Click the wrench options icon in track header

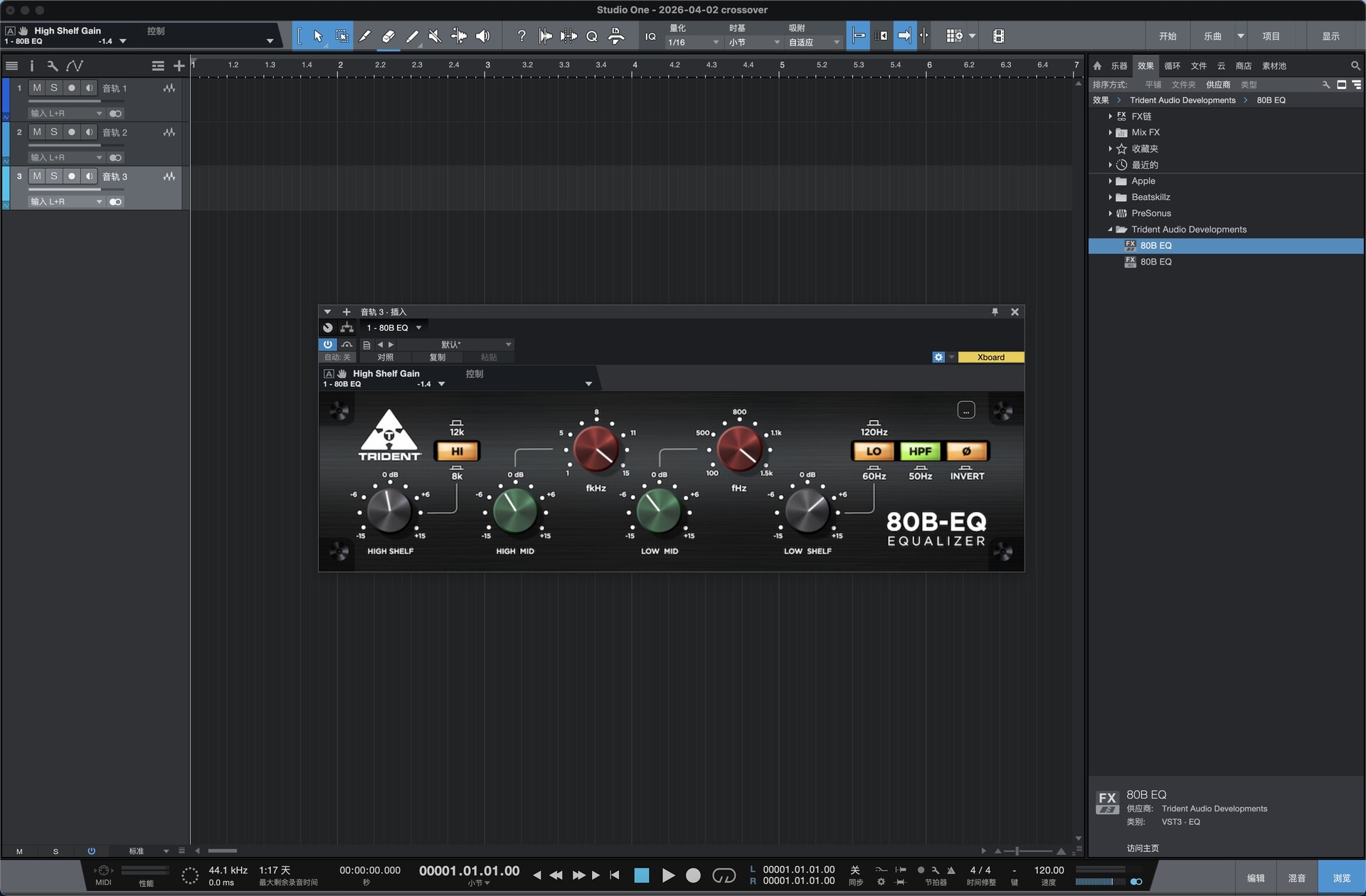(52, 66)
